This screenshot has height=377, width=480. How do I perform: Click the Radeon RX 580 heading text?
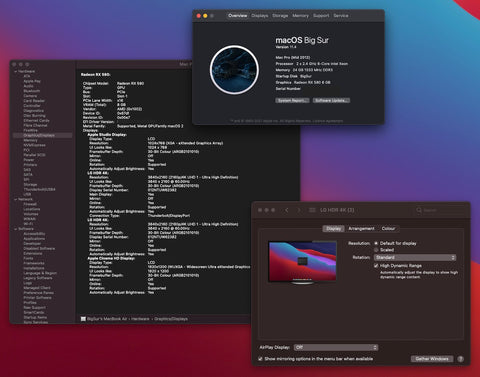(95, 75)
